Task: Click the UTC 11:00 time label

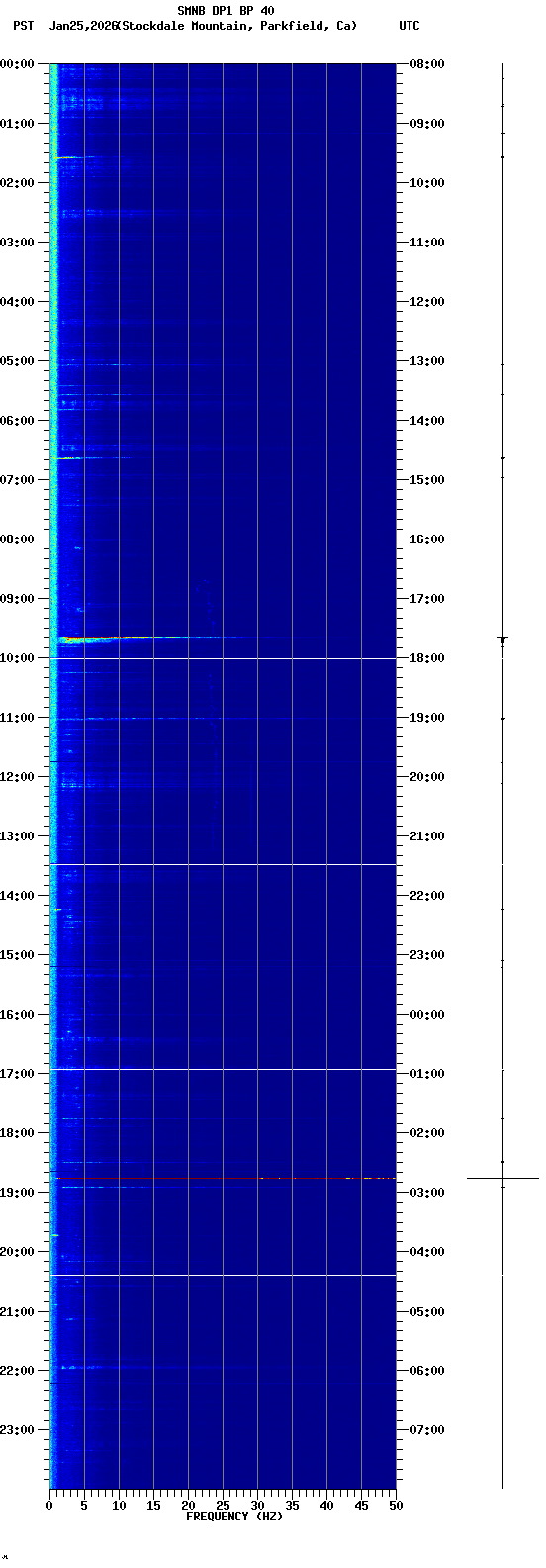Action: pyautogui.click(x=427, y=243)
